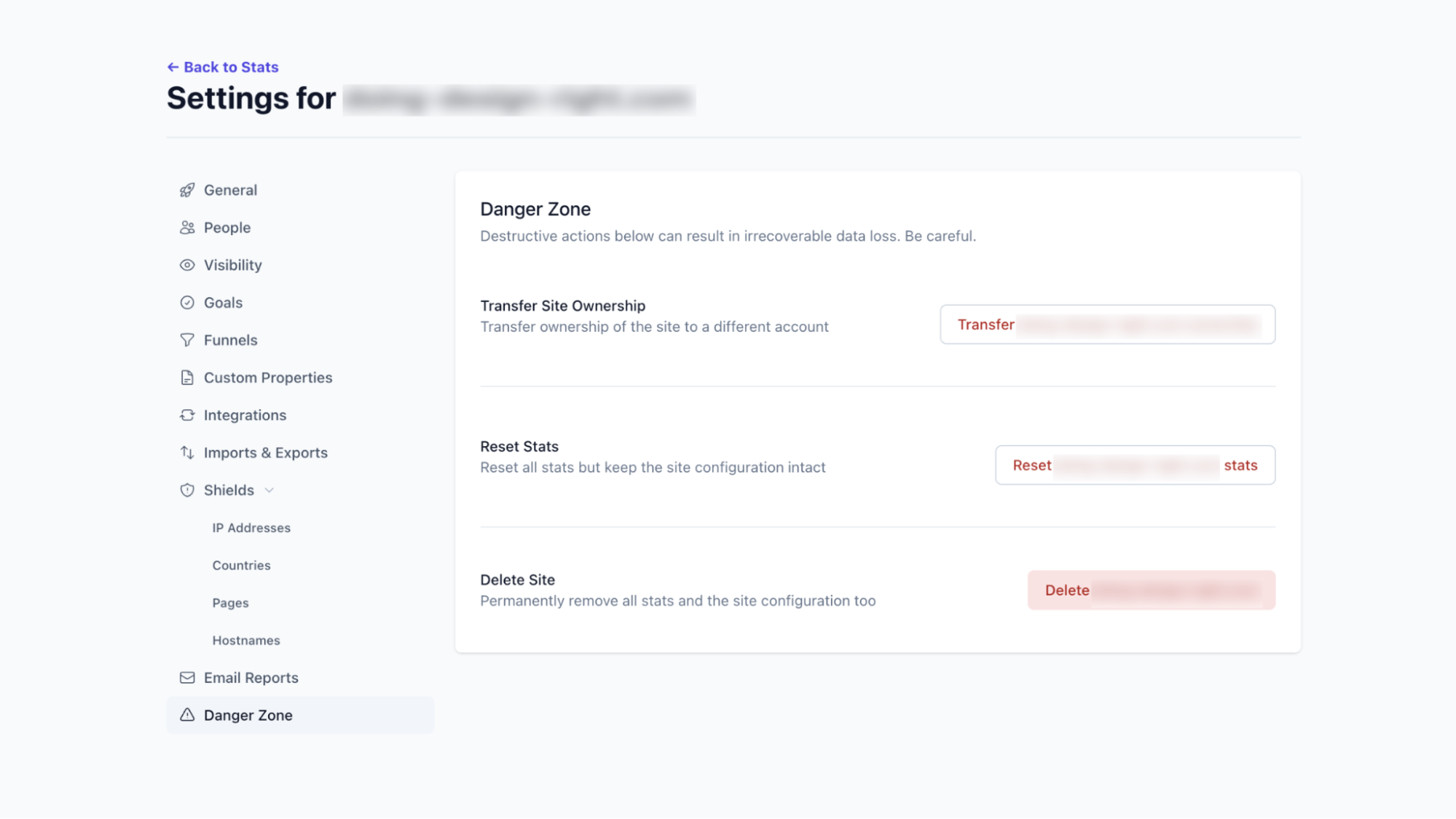This screenshot has width=1456, height=819.
Task: Select the funnel icon for Funnels
Action: pos(187,339)
